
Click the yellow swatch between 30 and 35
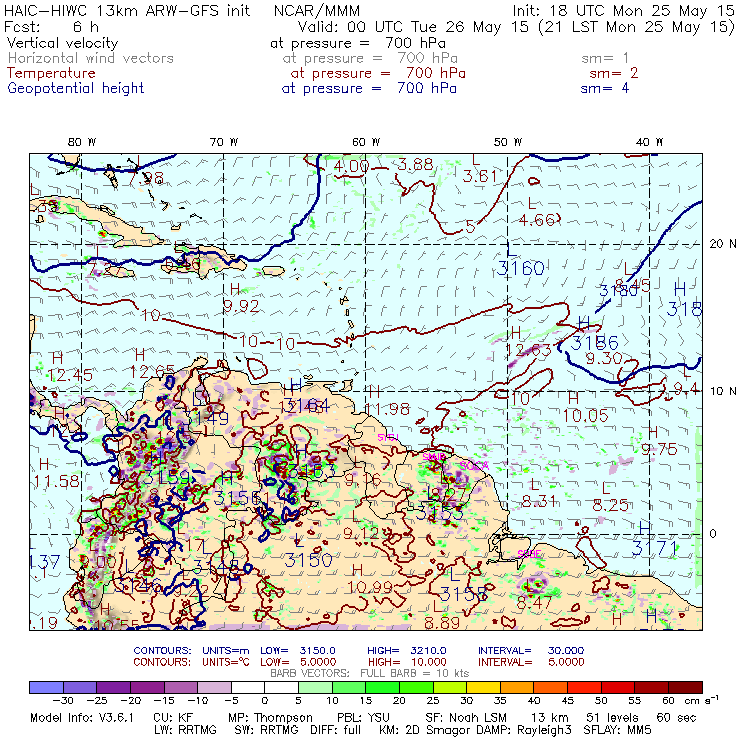click(x=483, y=687)
